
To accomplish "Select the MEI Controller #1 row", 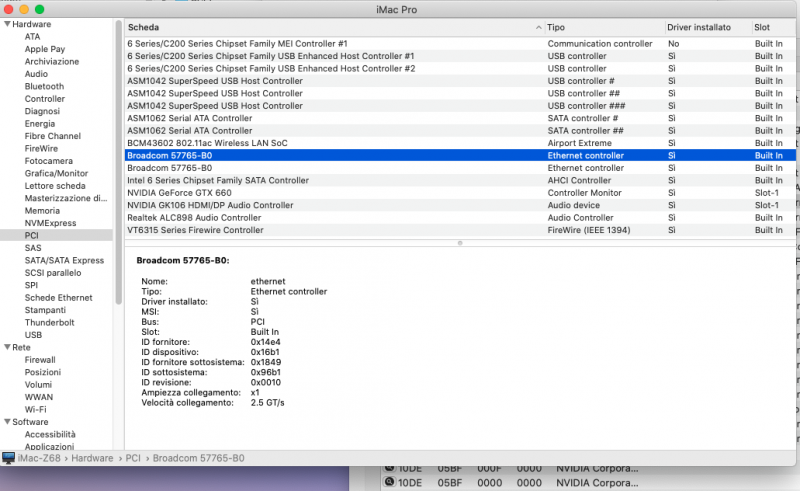I will (460, 44).
